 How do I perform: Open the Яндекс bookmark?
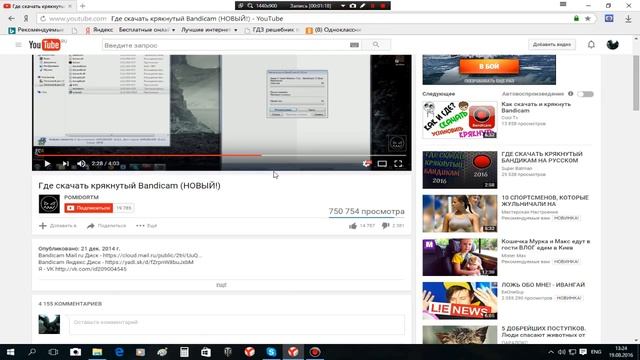point(99,30)
